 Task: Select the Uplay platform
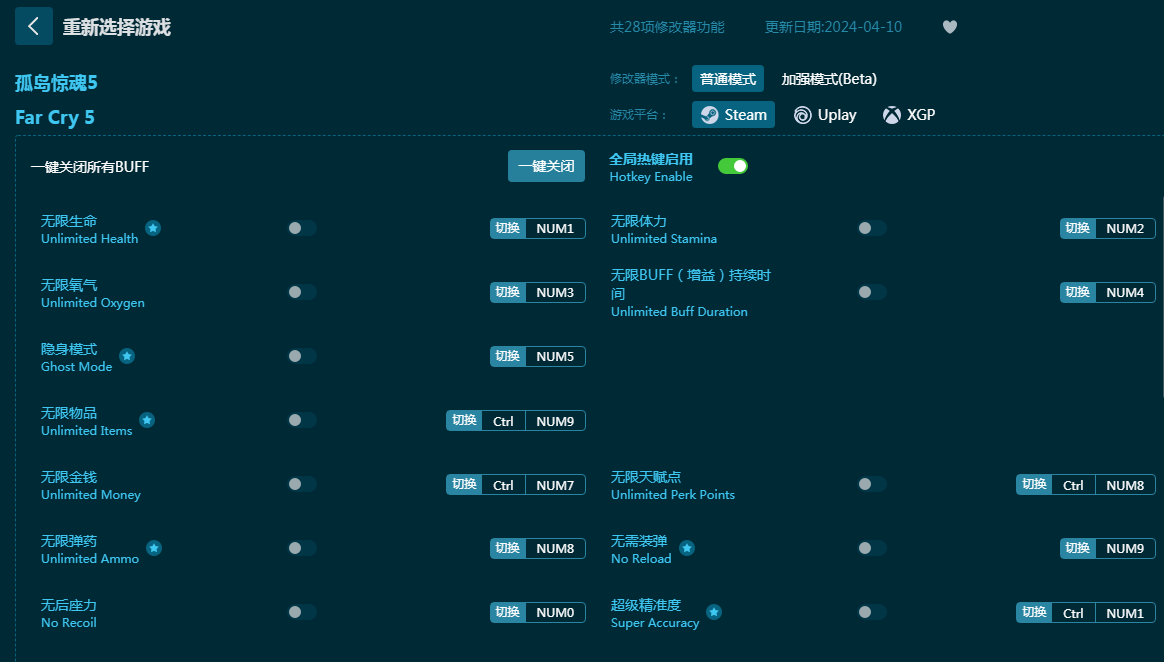pyautogui.click(x=825, y=115)
